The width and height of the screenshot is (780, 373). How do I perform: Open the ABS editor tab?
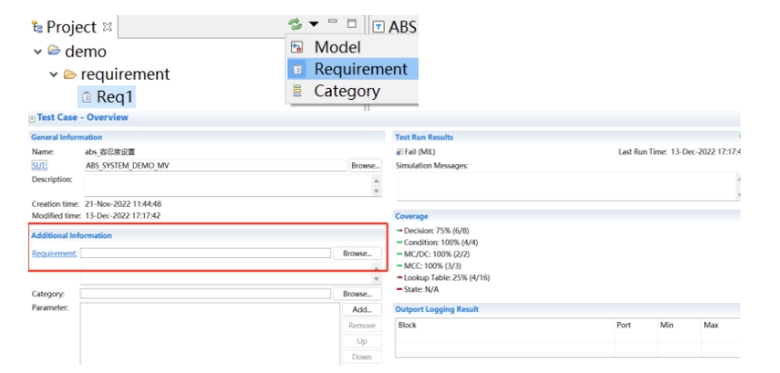click(395, 26)
